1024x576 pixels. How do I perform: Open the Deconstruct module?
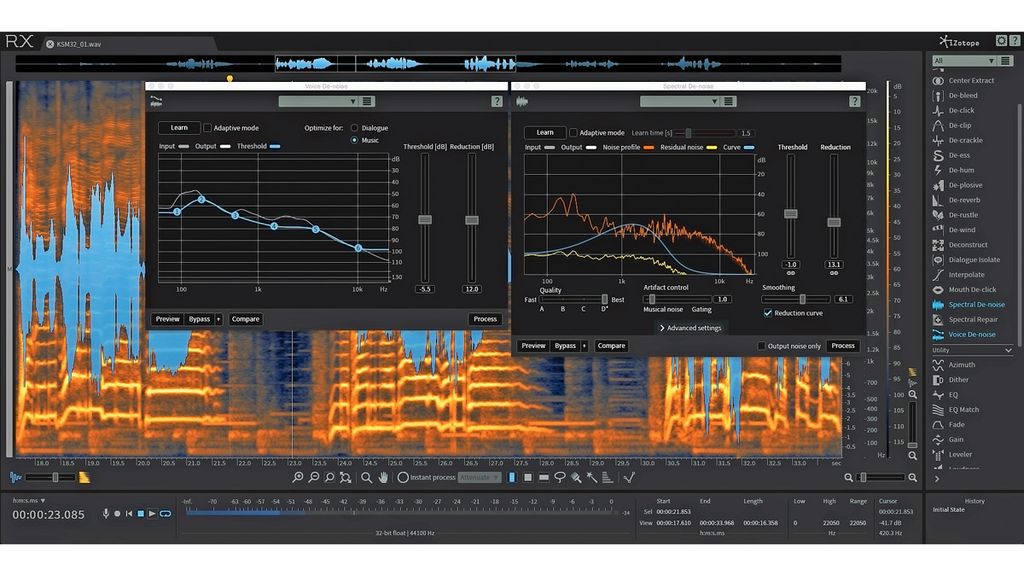961,245
